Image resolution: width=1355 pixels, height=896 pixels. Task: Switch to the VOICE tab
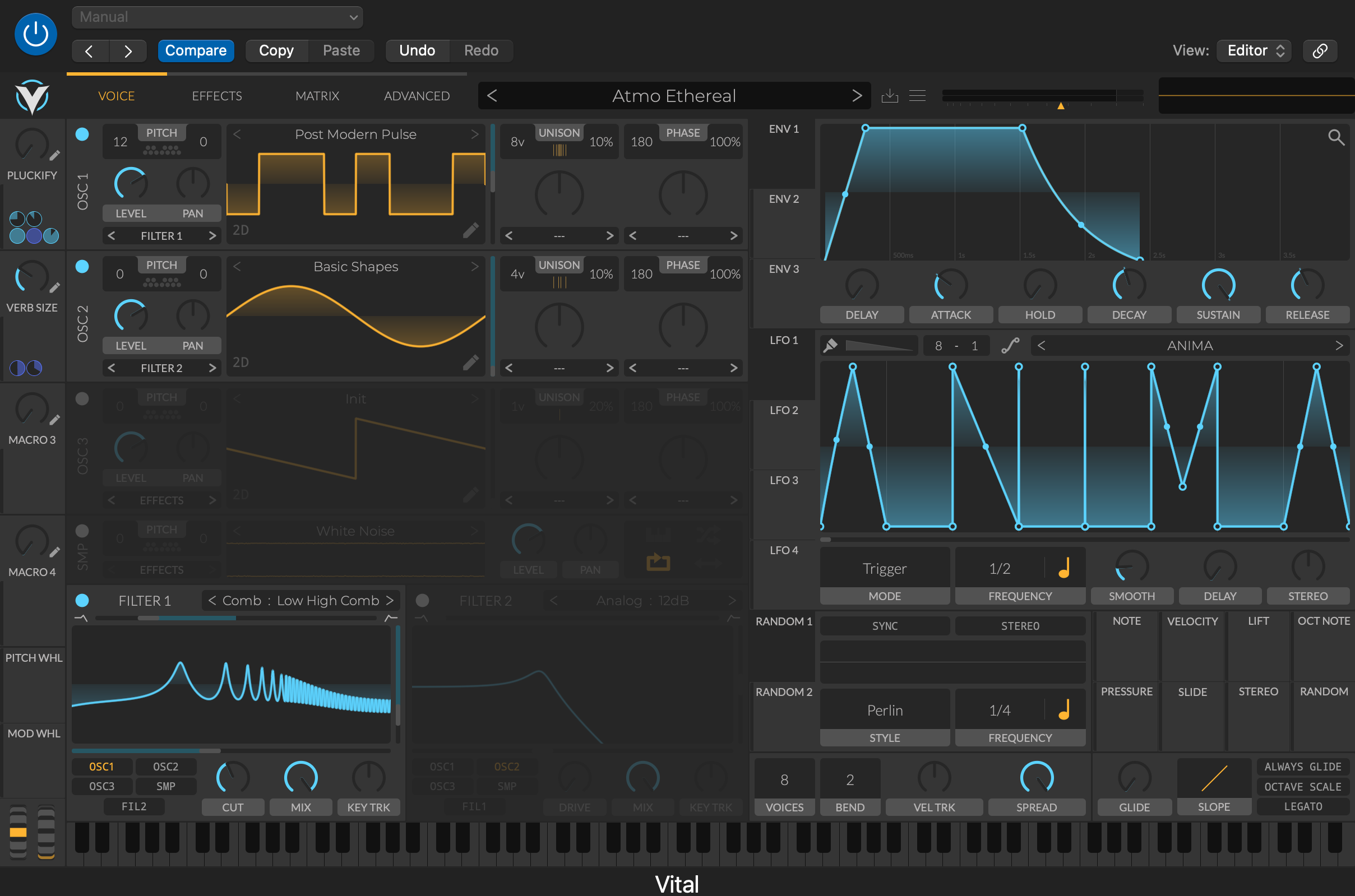pyautogui.click(x=117, y=96)
